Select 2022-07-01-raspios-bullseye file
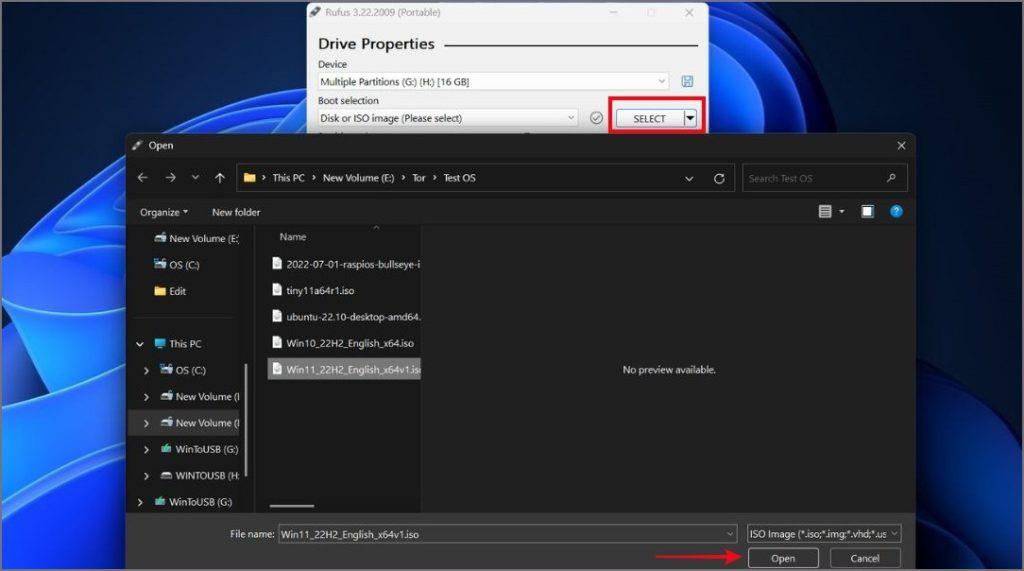Viewport: 1024px width, 571px height. tap(345, 264)
